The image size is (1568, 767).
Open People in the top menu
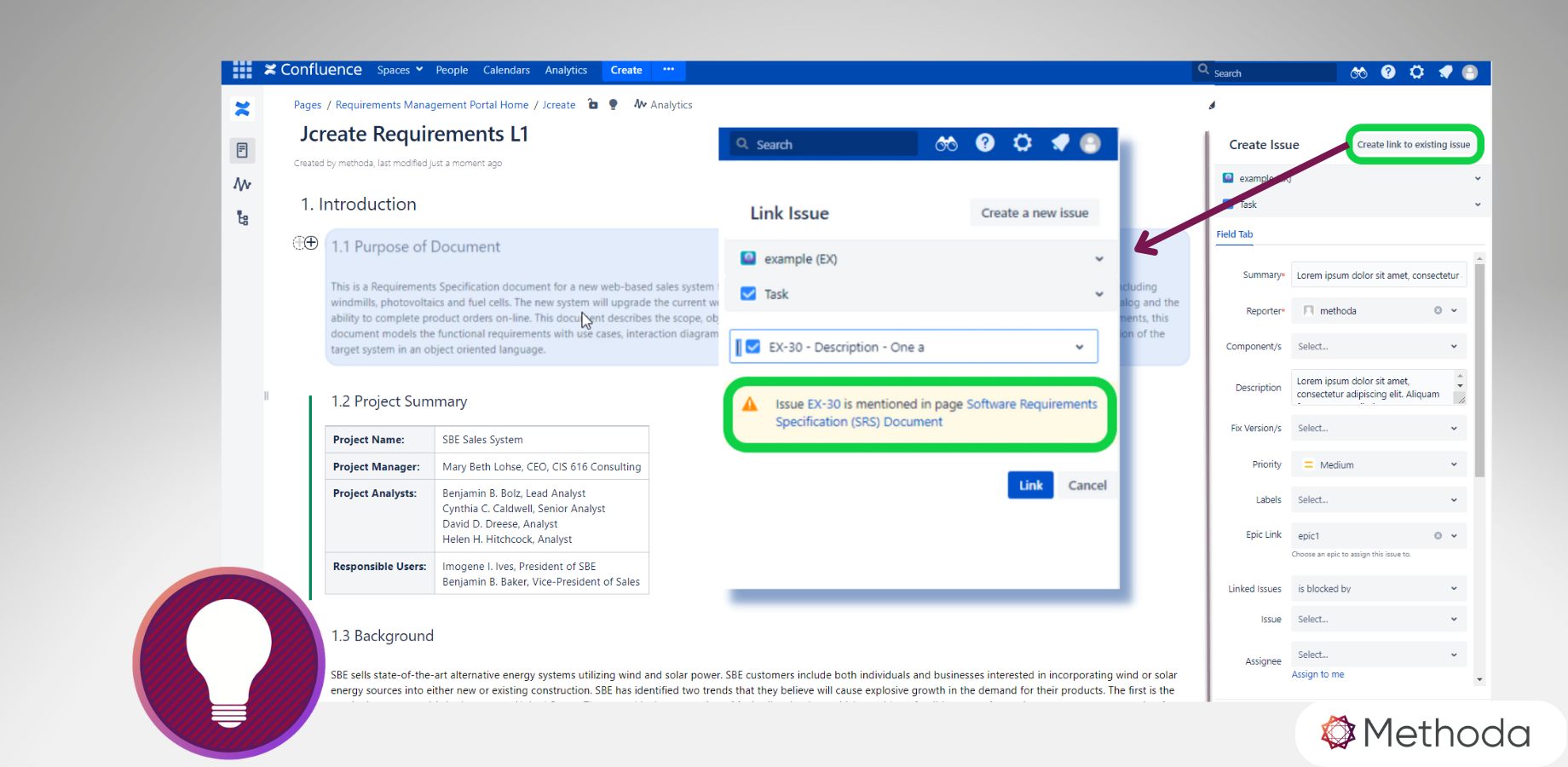tap(452, 71)
